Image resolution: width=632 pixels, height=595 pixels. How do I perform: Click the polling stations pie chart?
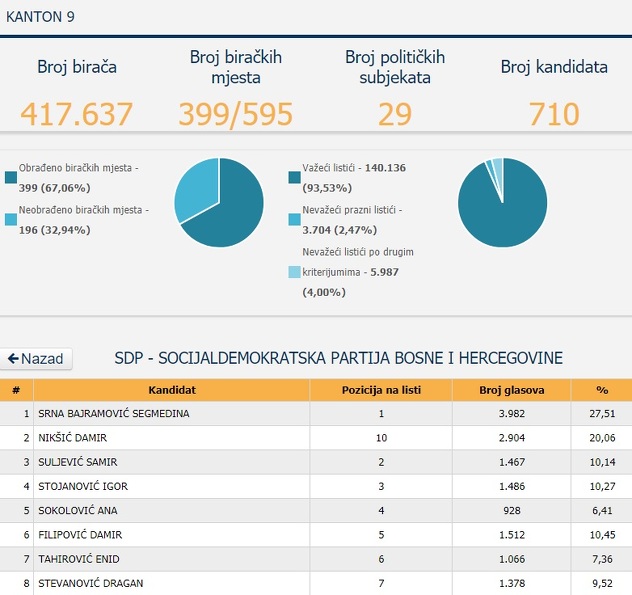(219, 203)
